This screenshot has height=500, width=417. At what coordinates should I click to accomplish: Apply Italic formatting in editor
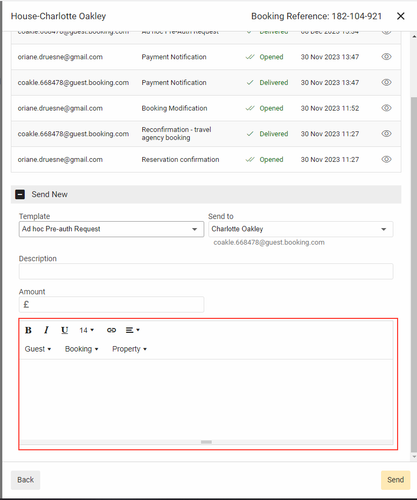pos(46,330)
